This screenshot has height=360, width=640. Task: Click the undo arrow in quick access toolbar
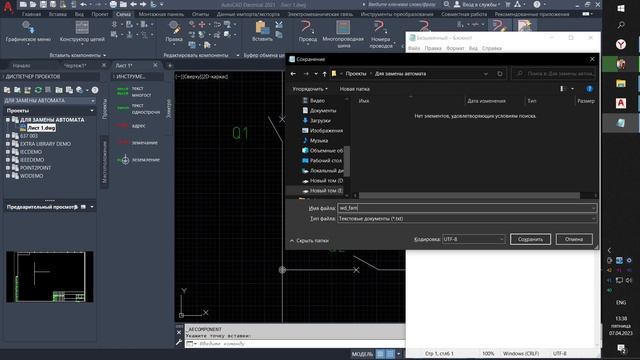pyautogui.click(x=83, y=4)
